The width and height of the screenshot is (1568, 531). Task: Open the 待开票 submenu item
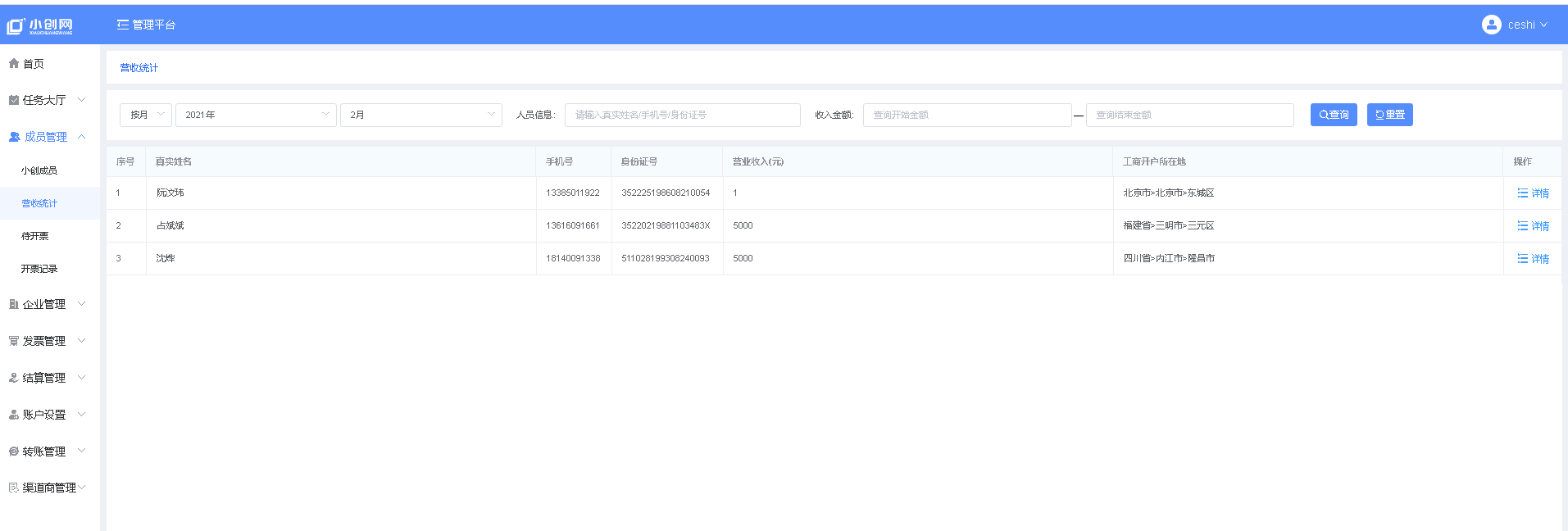tap(35, 236)
